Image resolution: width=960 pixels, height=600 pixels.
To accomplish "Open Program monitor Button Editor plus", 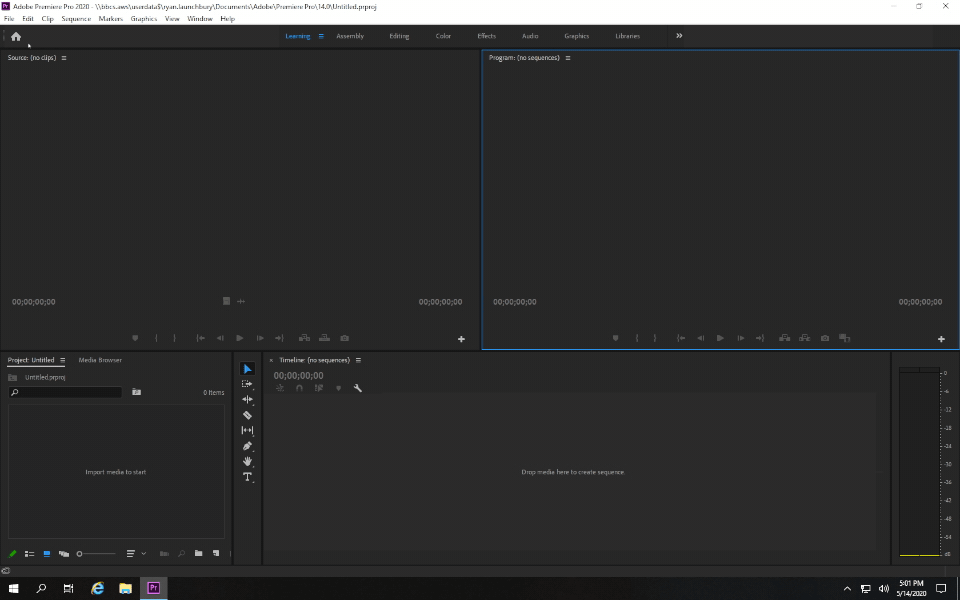I will point(941,339).
